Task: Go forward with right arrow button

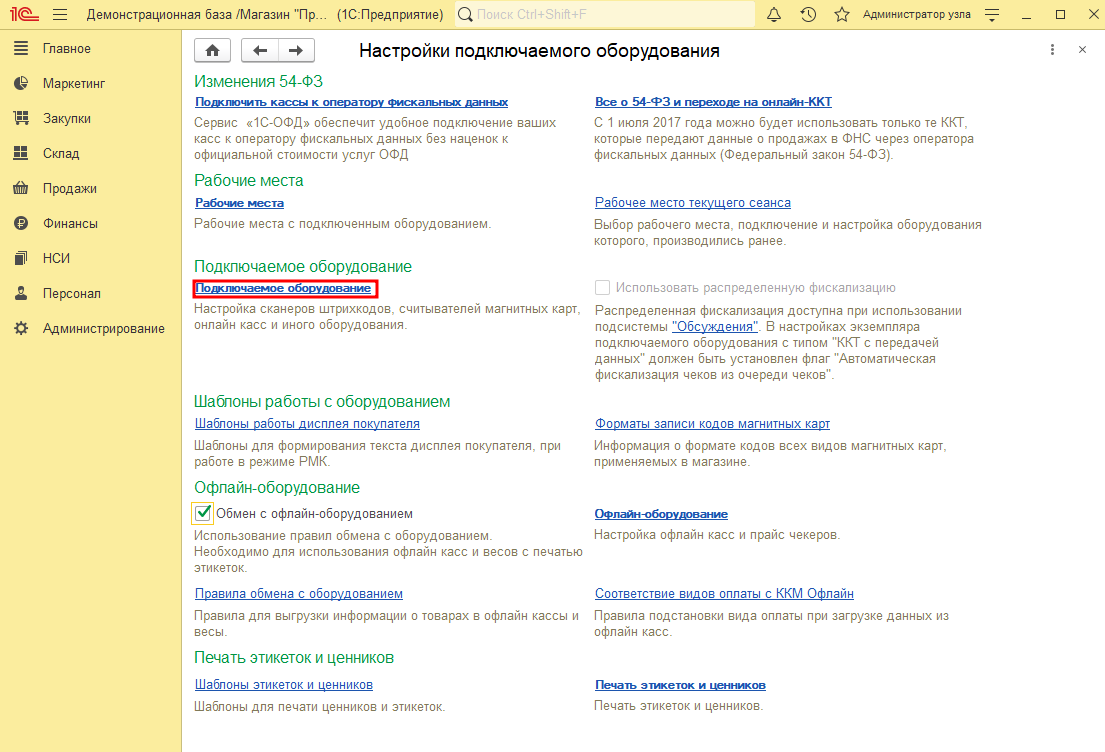Action: 296,50
